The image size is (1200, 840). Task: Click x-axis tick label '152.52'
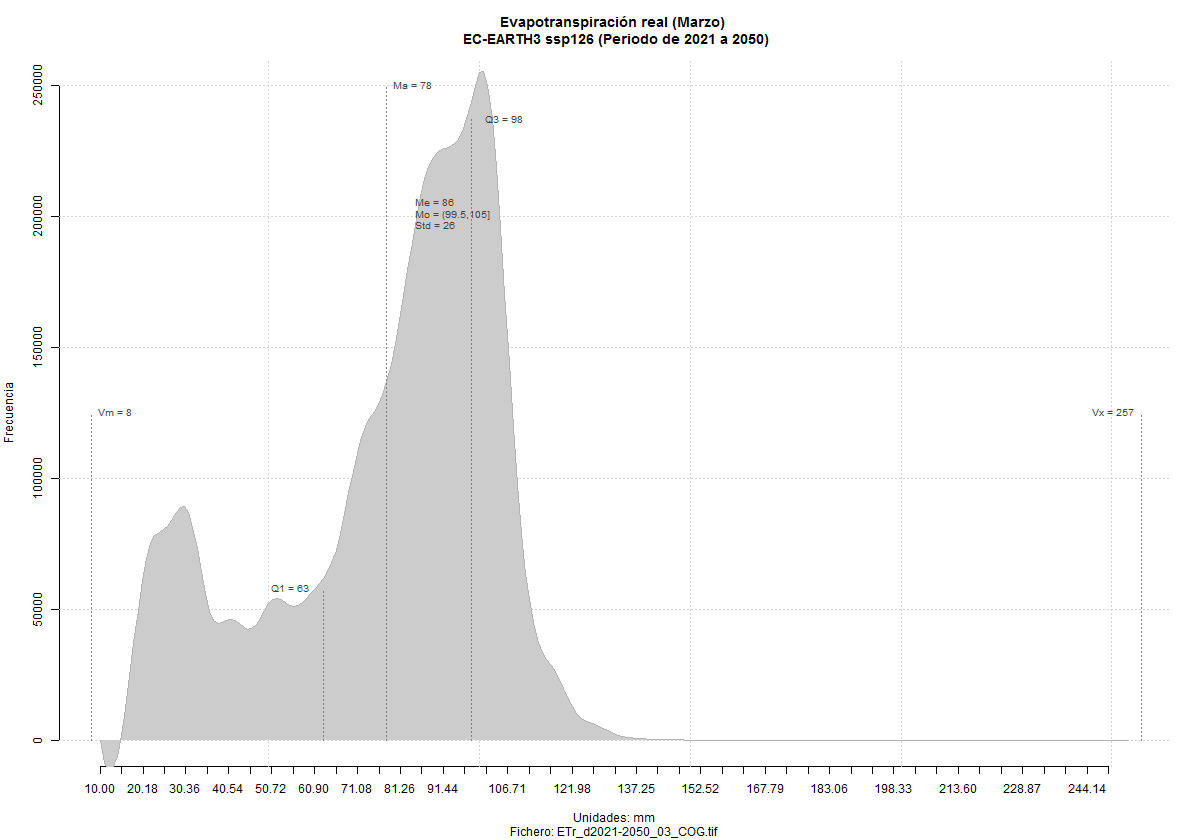(x=700, y=789)
